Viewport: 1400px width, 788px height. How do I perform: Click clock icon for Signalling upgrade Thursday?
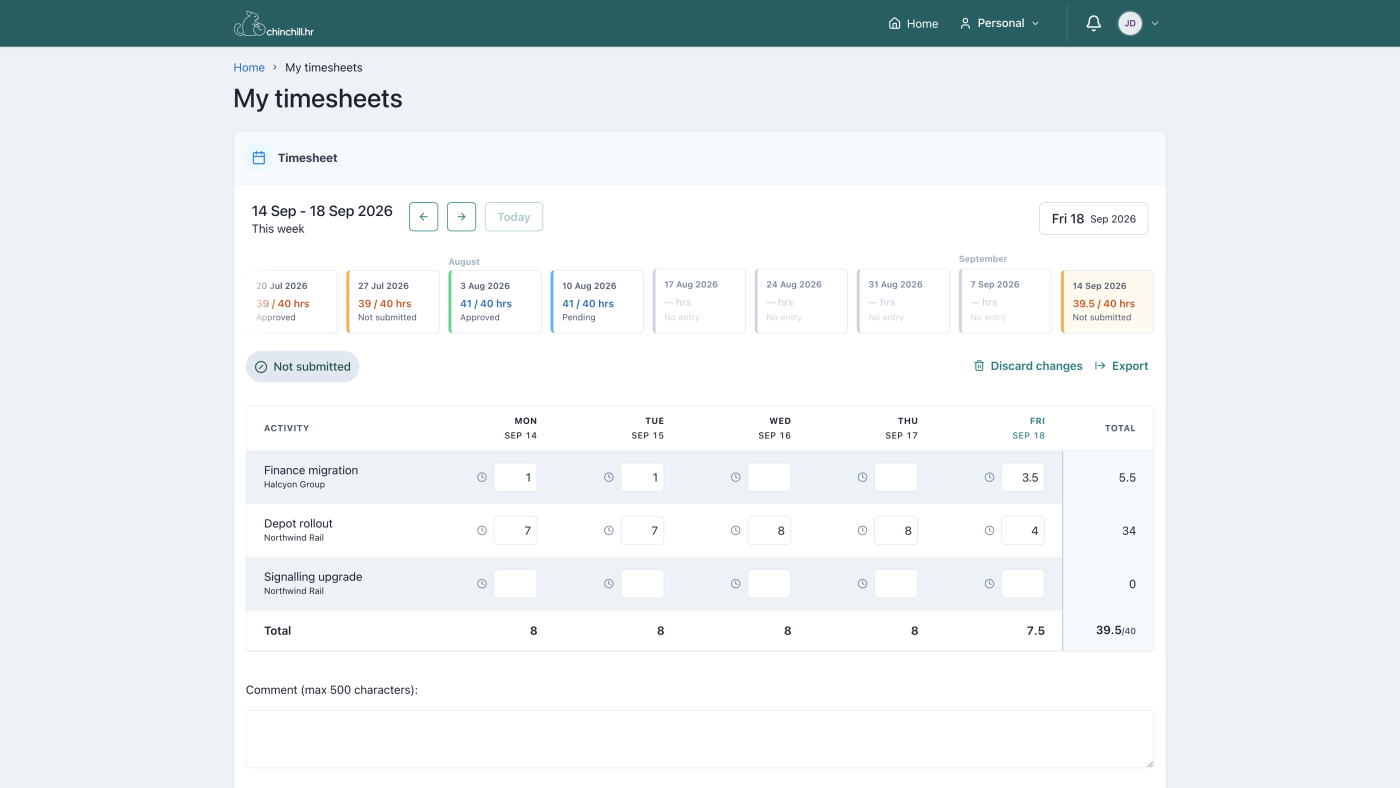pyautogui.click(x=863, y=584)
